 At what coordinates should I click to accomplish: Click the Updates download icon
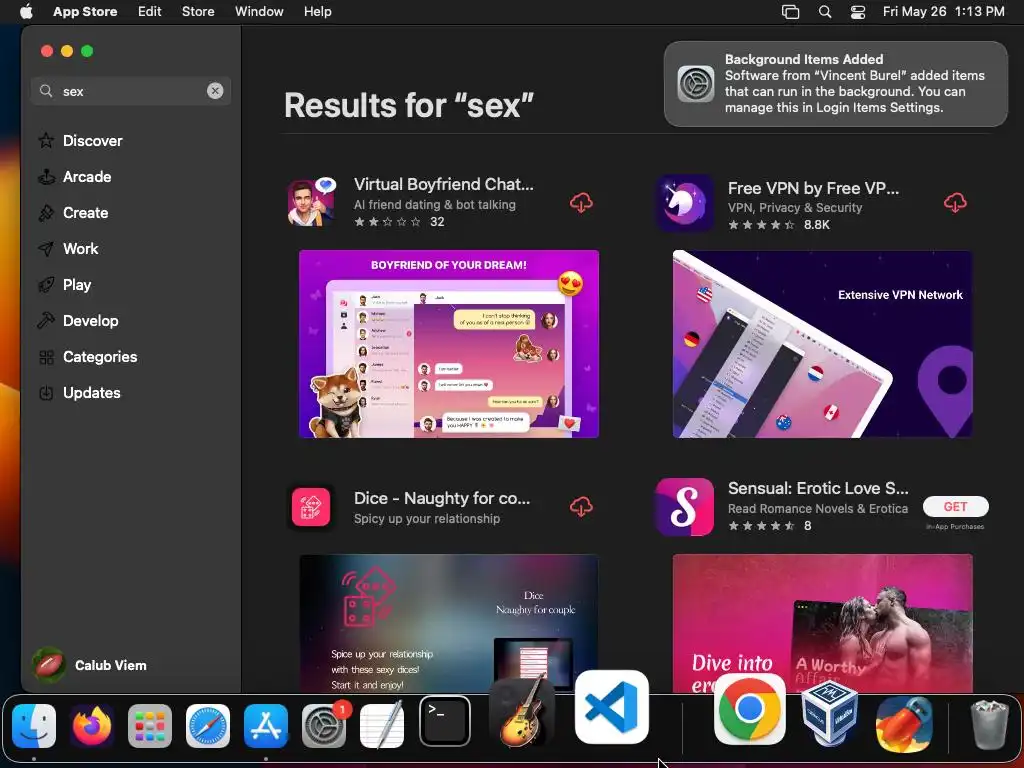[46, 392]
